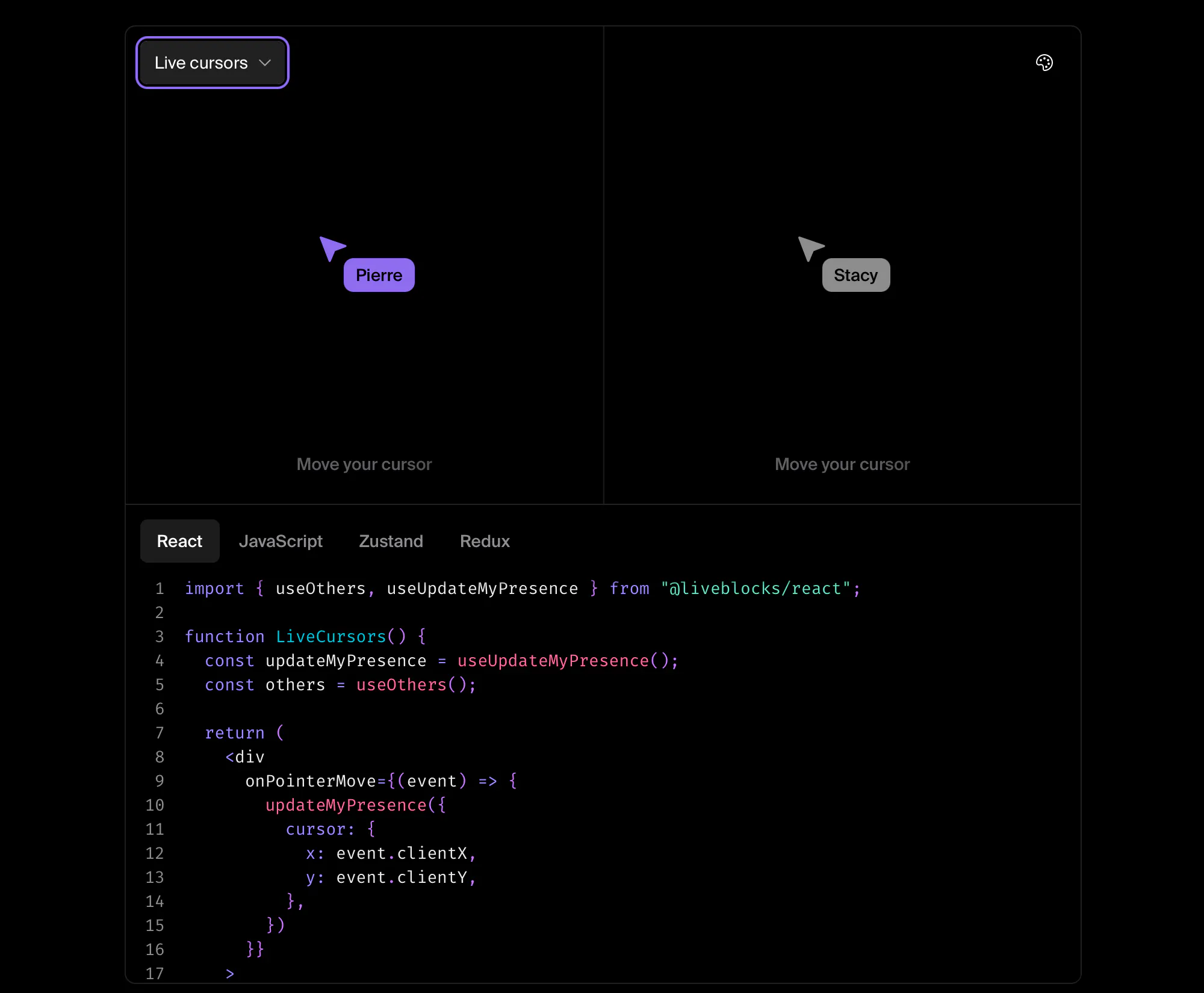Viewport: 1204px width, 993px height.
Task: Click line number 17 in the gutter
Action: (155, 973)
